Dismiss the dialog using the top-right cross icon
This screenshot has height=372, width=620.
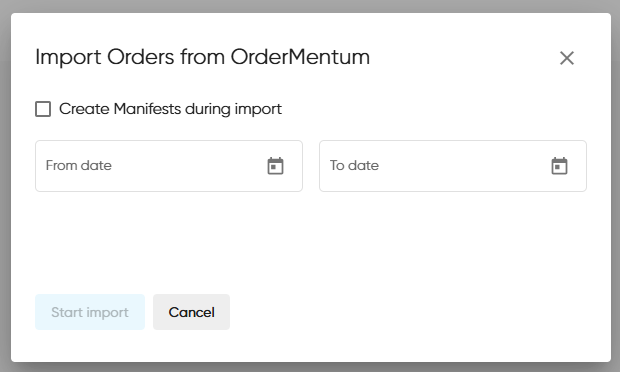[x=567, y=58]
